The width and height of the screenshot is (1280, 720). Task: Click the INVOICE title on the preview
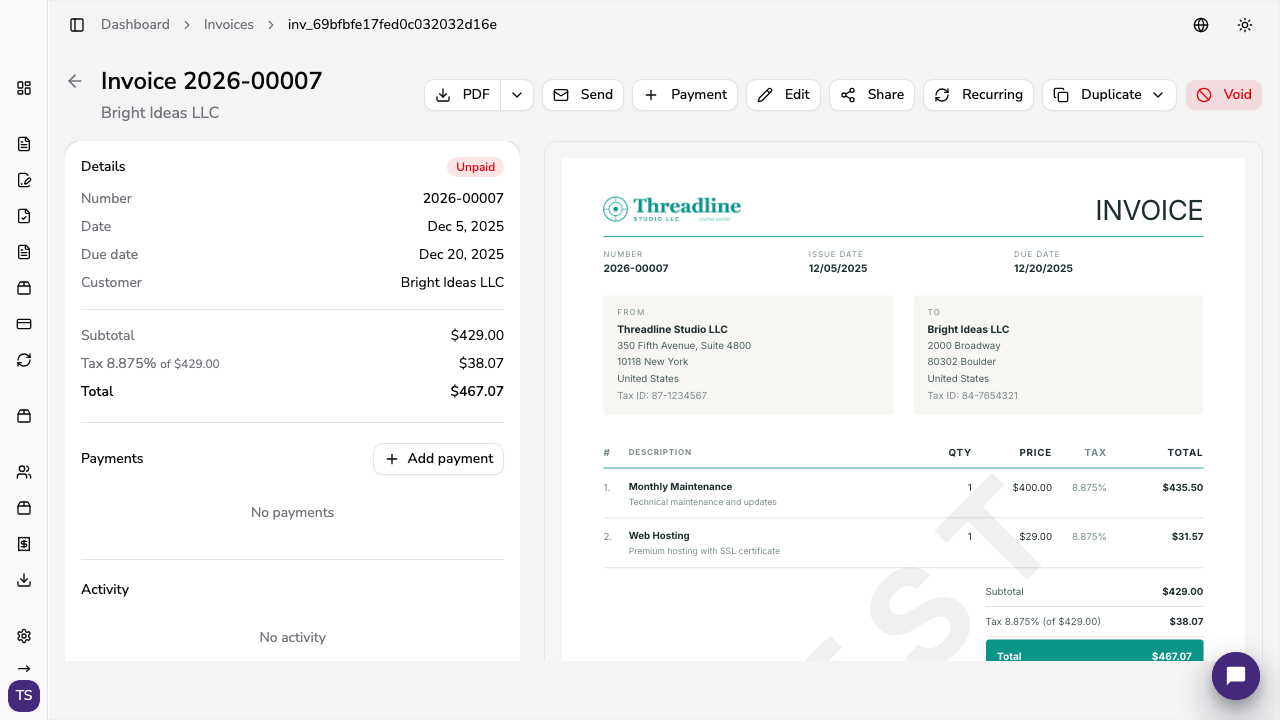tap(1149, 211)
